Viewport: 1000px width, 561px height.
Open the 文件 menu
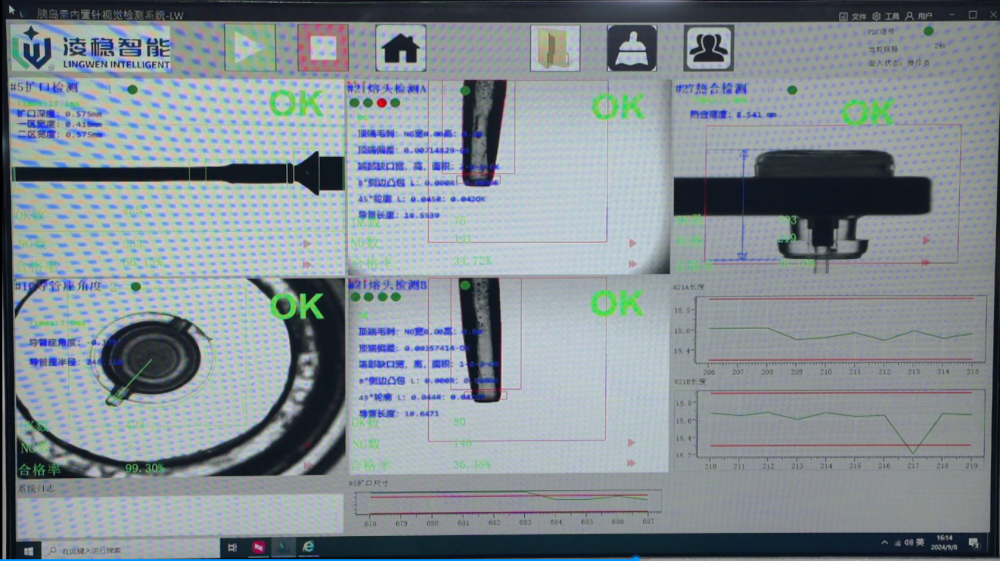[x=853, y=16]
